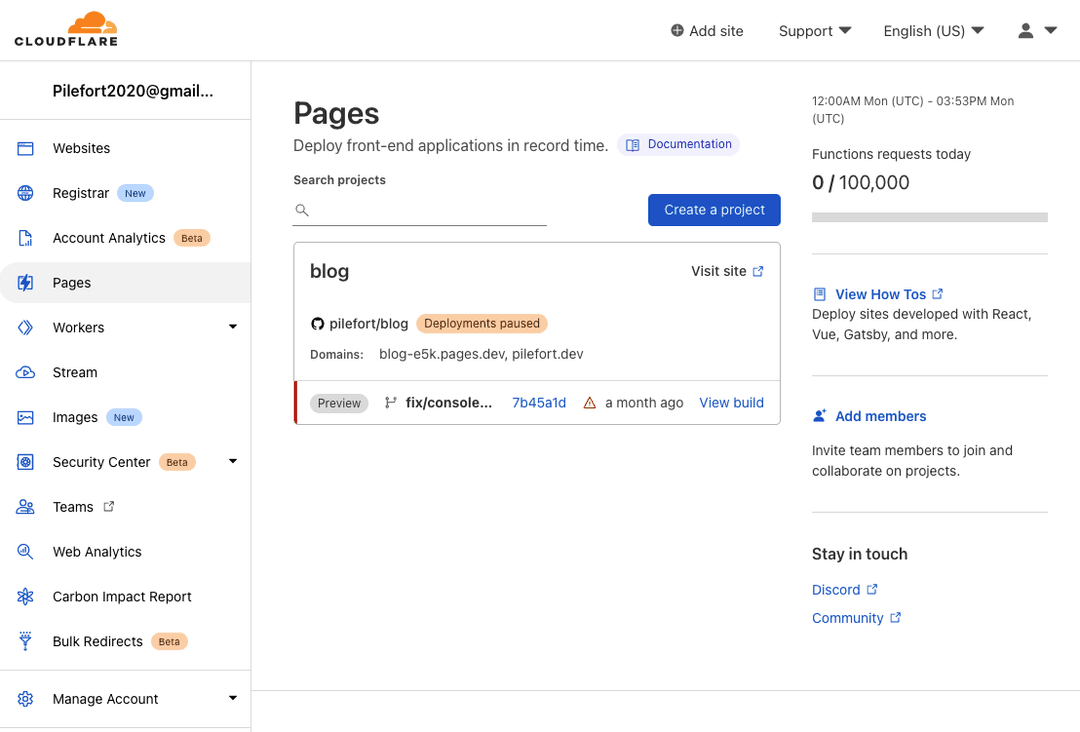Click the Carbon Impact Report snowflake icon
This screenshot has width=1080, height=732.
point(25,596)
